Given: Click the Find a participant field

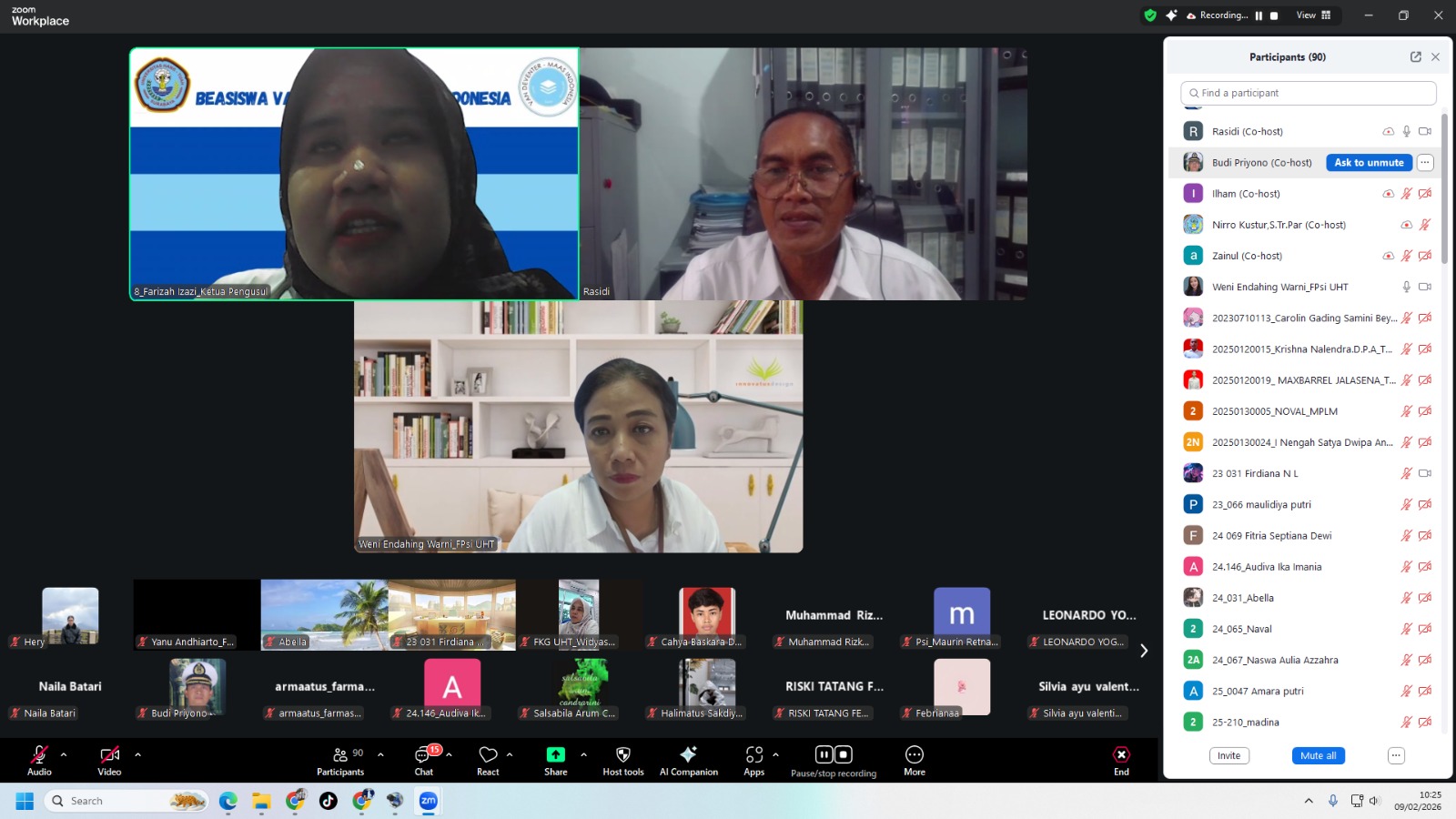Looking at the screenshot, I should (x=1310, y=93).
